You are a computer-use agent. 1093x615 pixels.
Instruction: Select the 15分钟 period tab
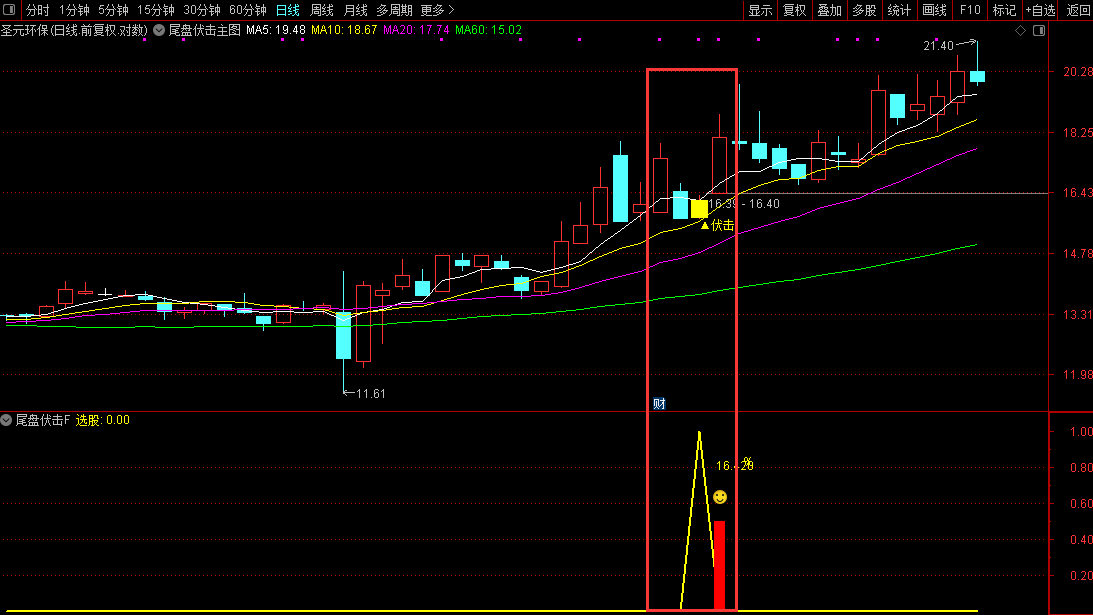point(155,10)
